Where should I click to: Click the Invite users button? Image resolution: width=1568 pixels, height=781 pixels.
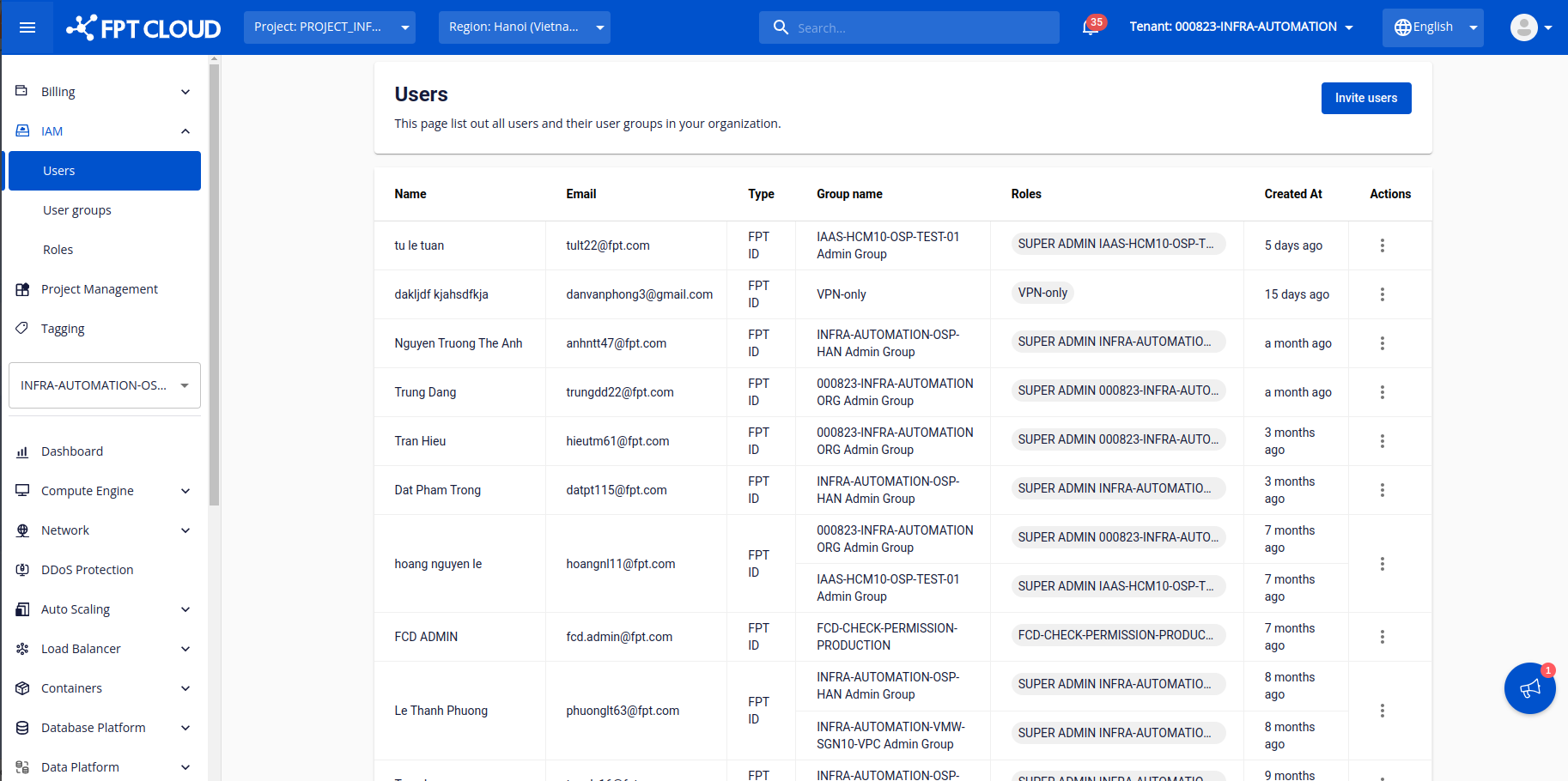pos(1365,98)
